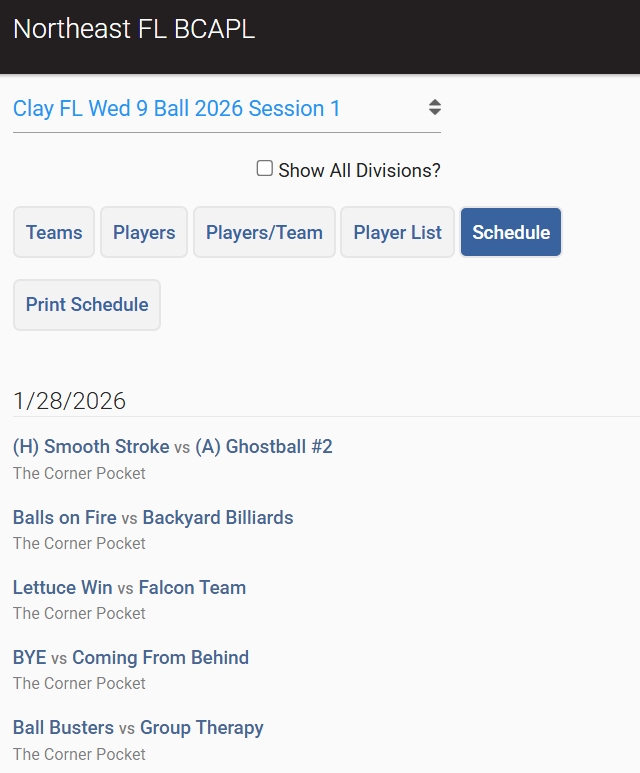
Task: Go to the Player List tab
Action: 397,233
